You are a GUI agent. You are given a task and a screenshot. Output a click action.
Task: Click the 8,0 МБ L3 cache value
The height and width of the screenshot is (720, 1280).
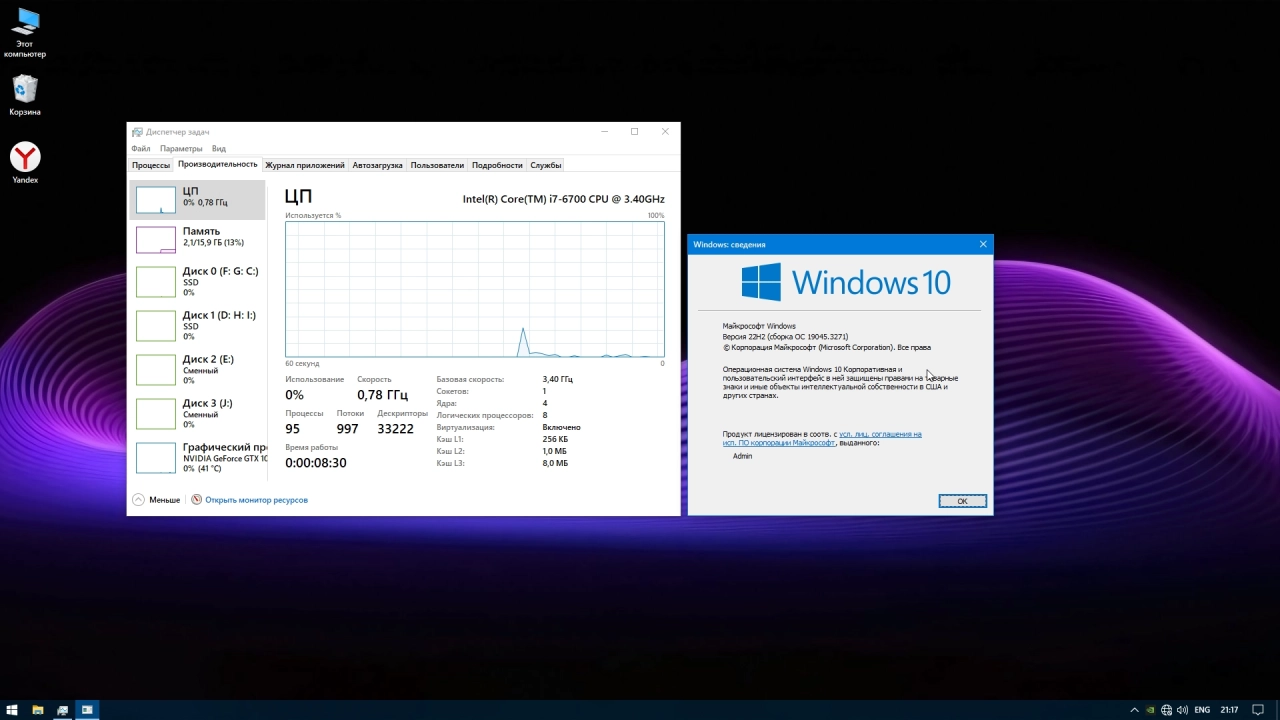(x=555, y=464)
